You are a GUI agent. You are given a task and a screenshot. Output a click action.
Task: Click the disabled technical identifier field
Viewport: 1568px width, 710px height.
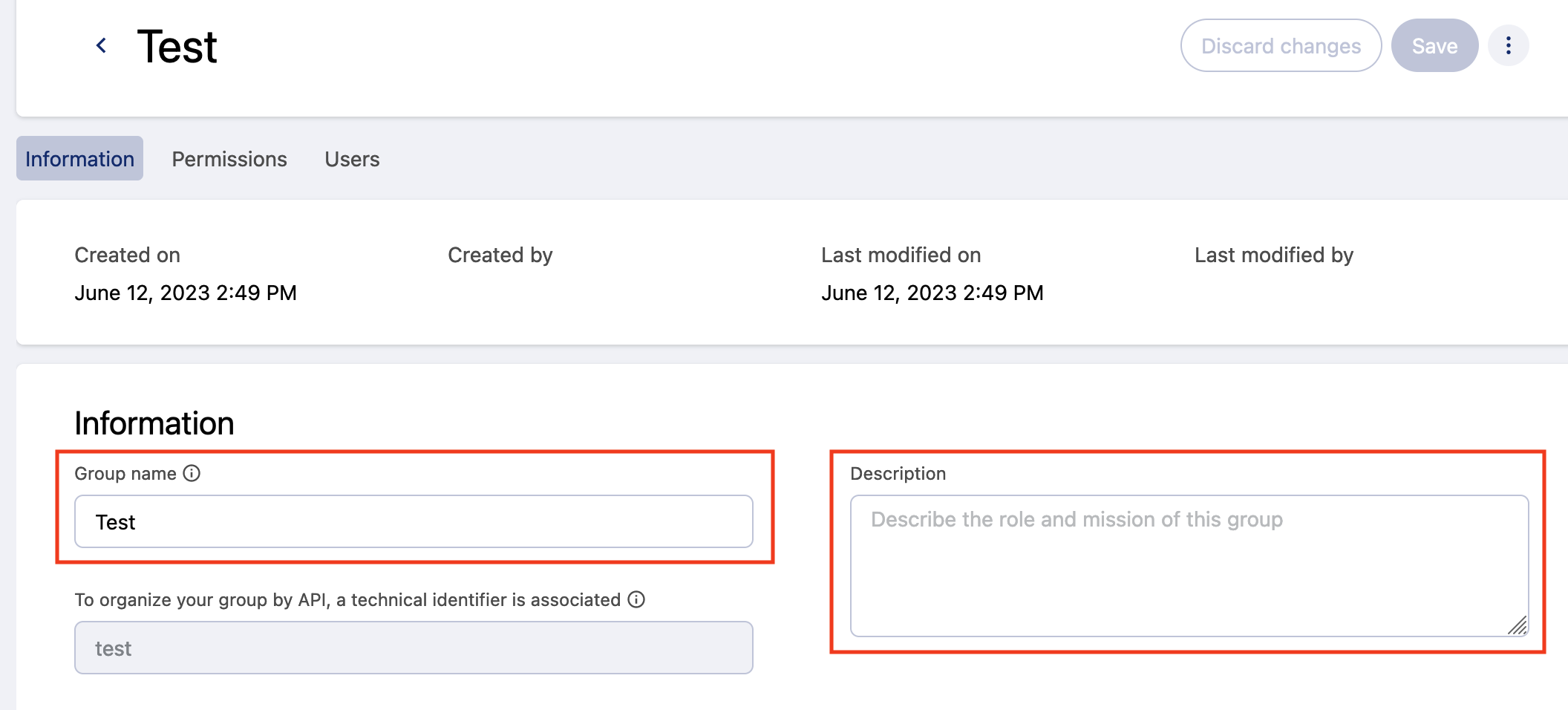coord(414,648)
